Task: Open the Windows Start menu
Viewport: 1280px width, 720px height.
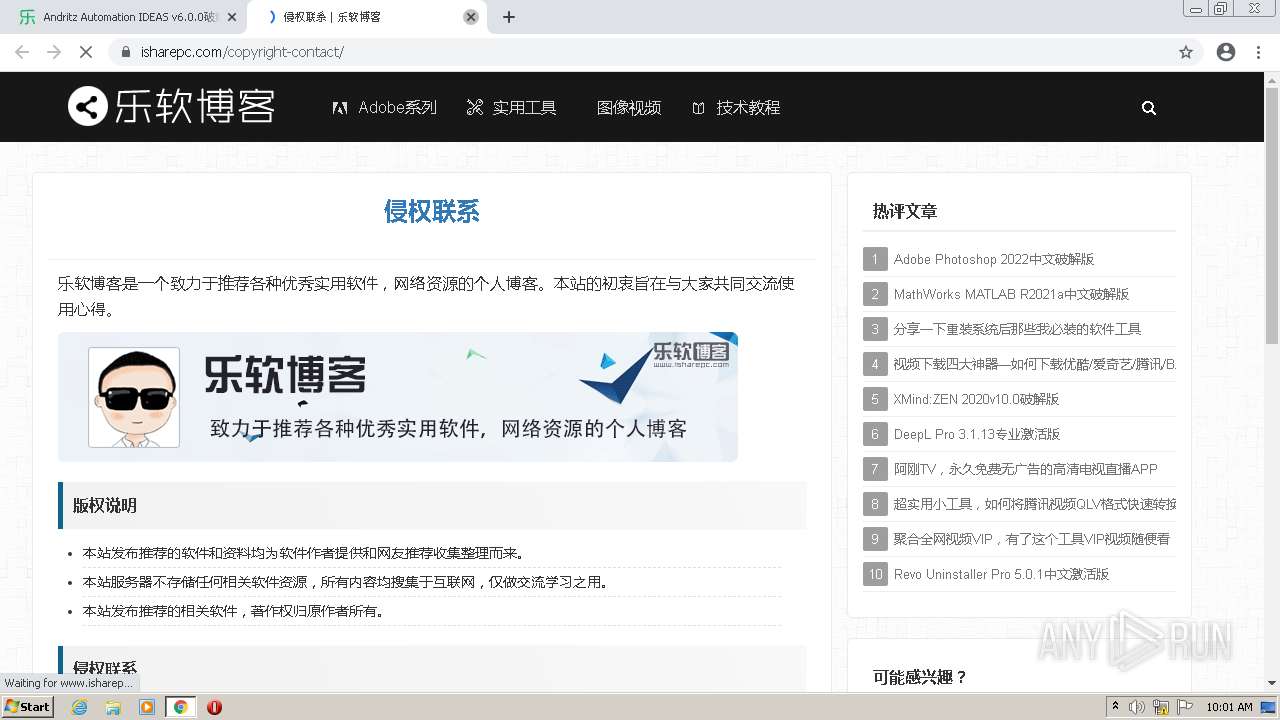Action: point(28,706)
